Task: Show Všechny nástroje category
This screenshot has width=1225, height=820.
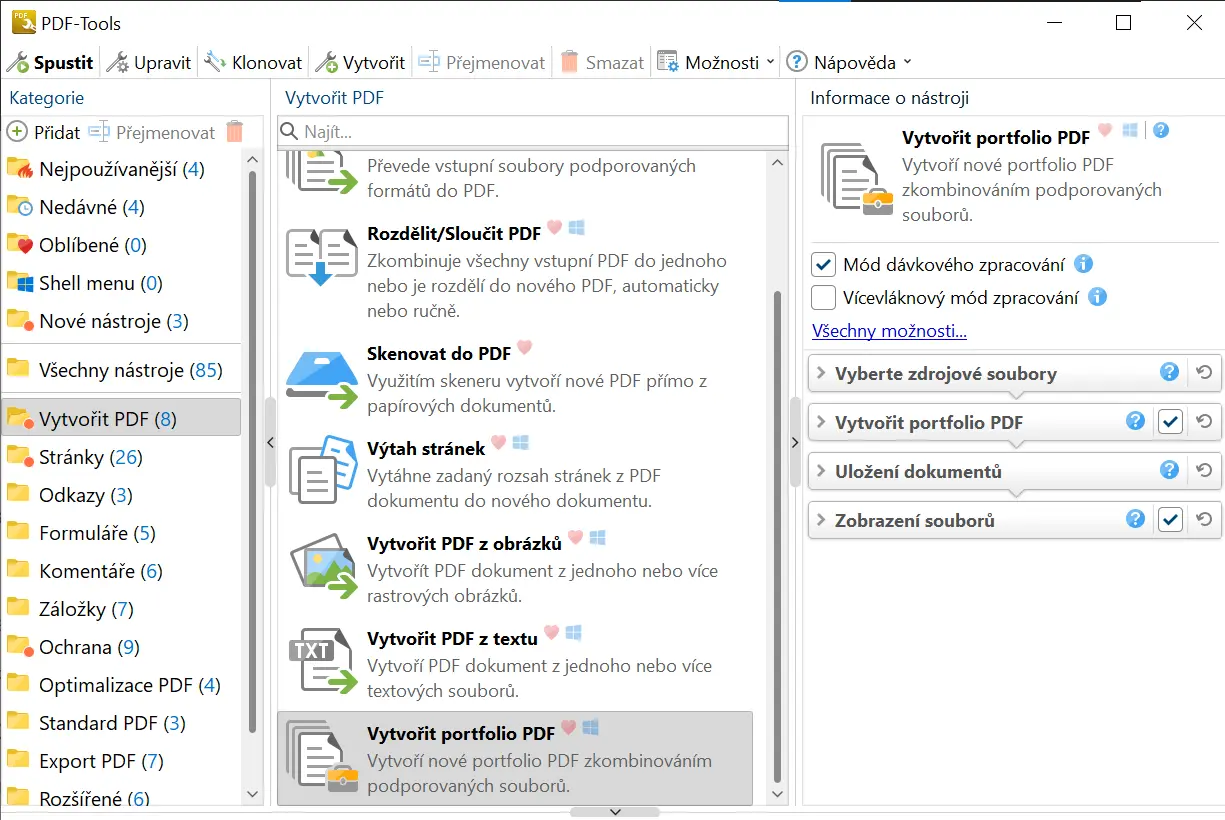Action: [122, 370]
